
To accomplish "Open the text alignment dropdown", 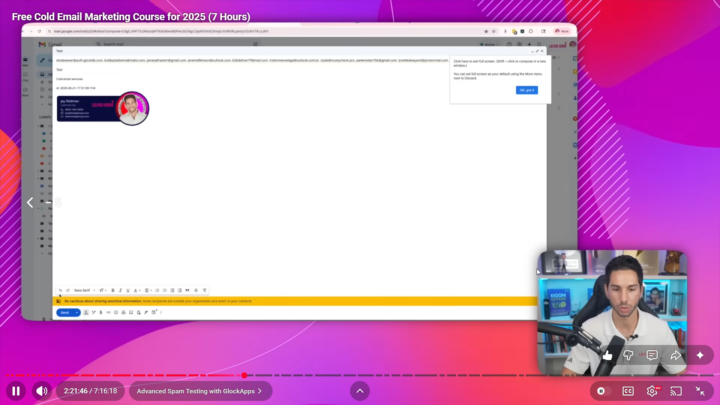I will coord(148,290).
